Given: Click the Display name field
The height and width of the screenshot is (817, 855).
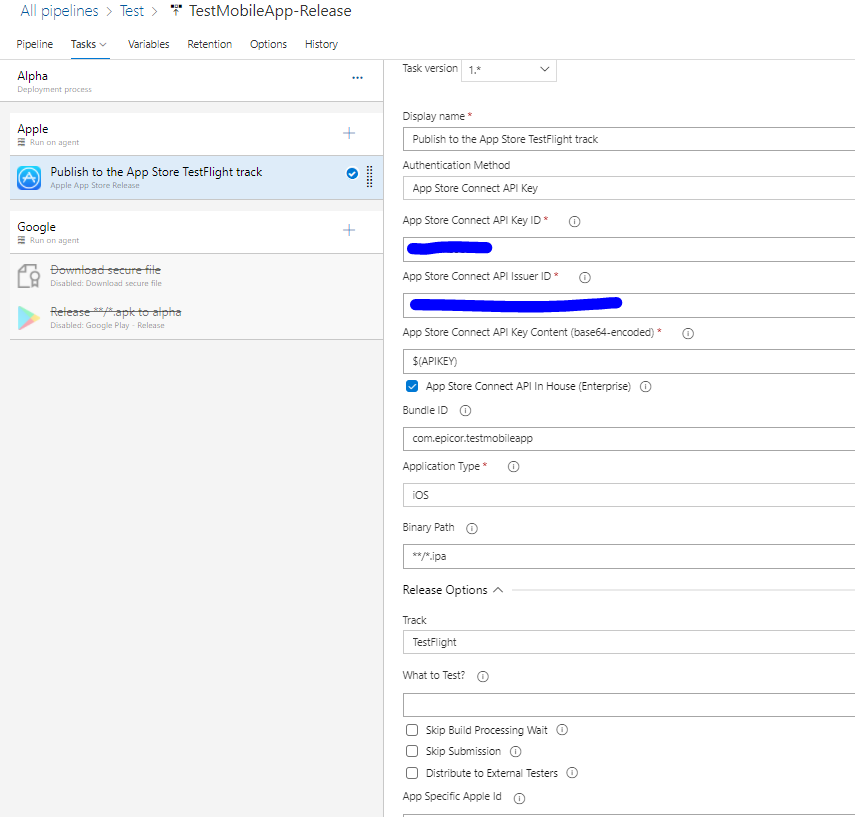Looking at the screenshot, I should click(629, 139).
